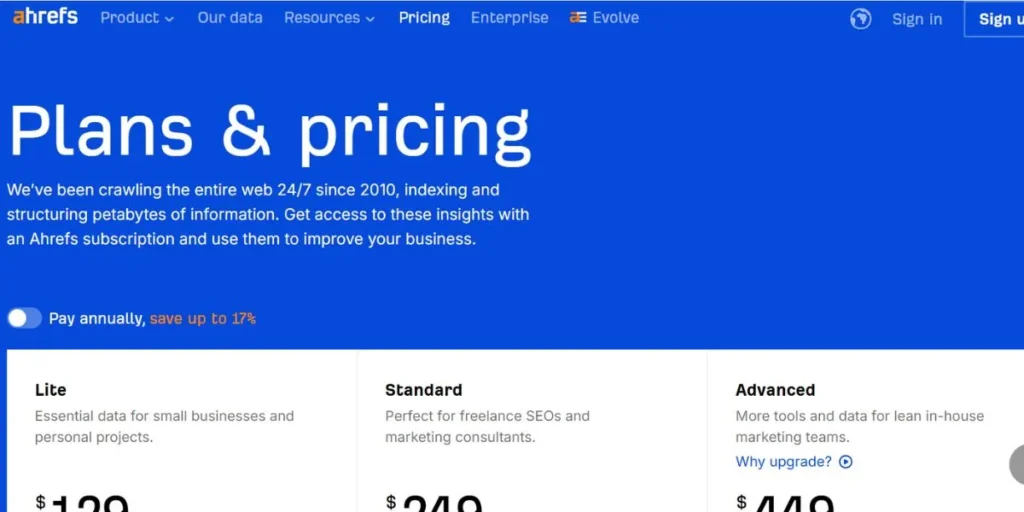Click the gray circular button at right edge
The height and width of the screenshot is (512, 1024).
1016,465
